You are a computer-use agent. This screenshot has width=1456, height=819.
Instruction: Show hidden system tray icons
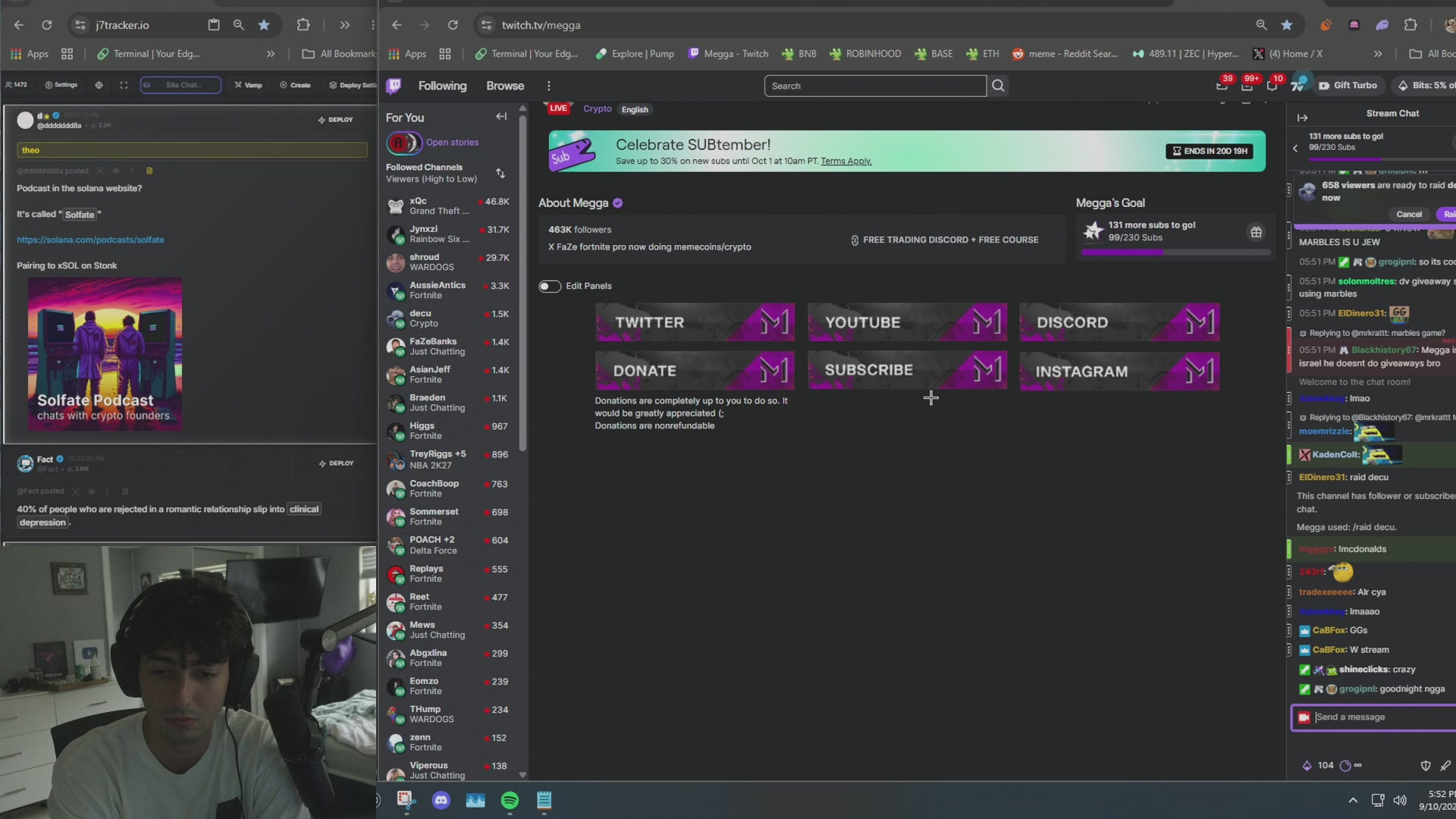coord(1353,800)
